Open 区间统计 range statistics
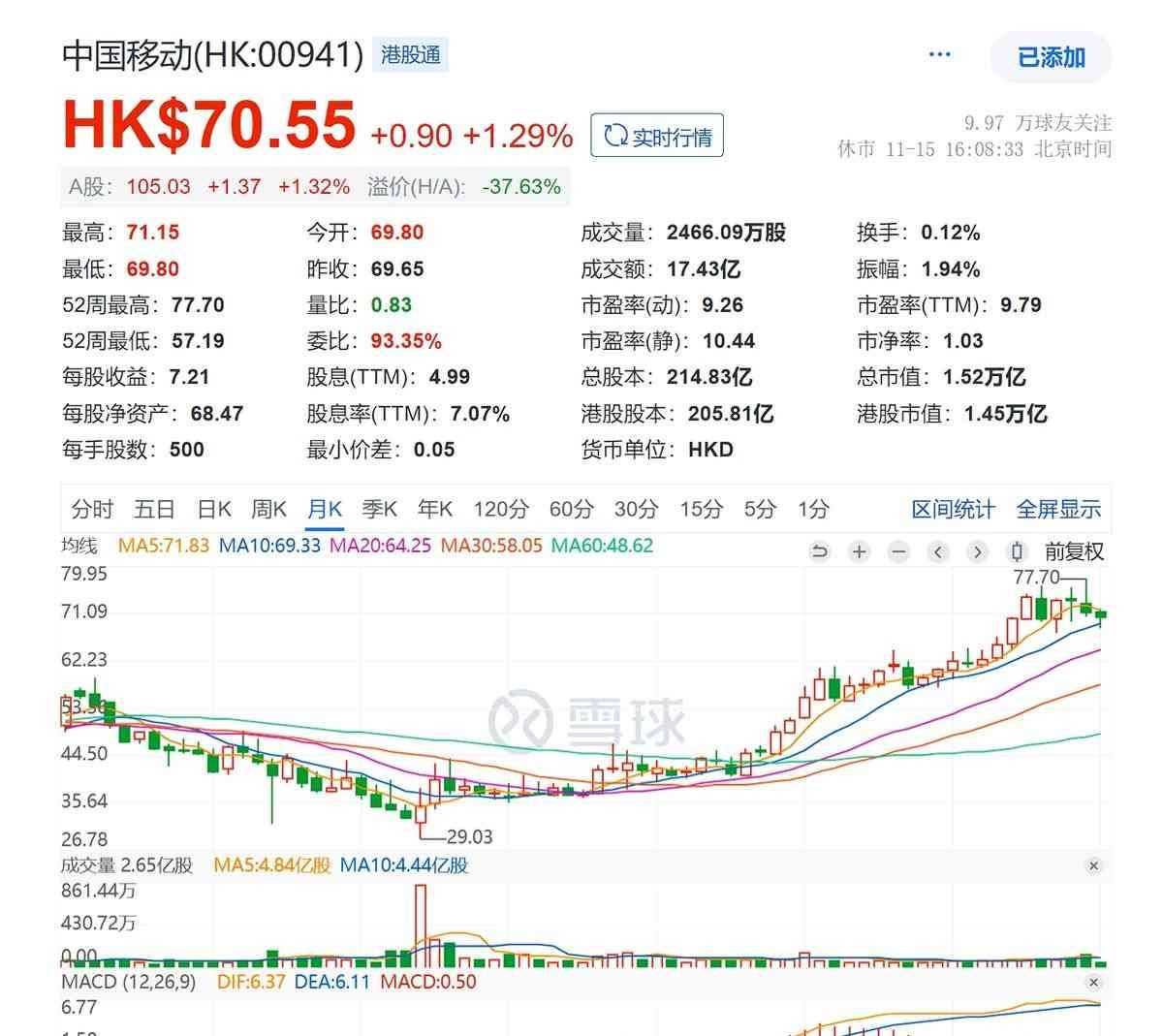1163x1036 pixels. 953,509
